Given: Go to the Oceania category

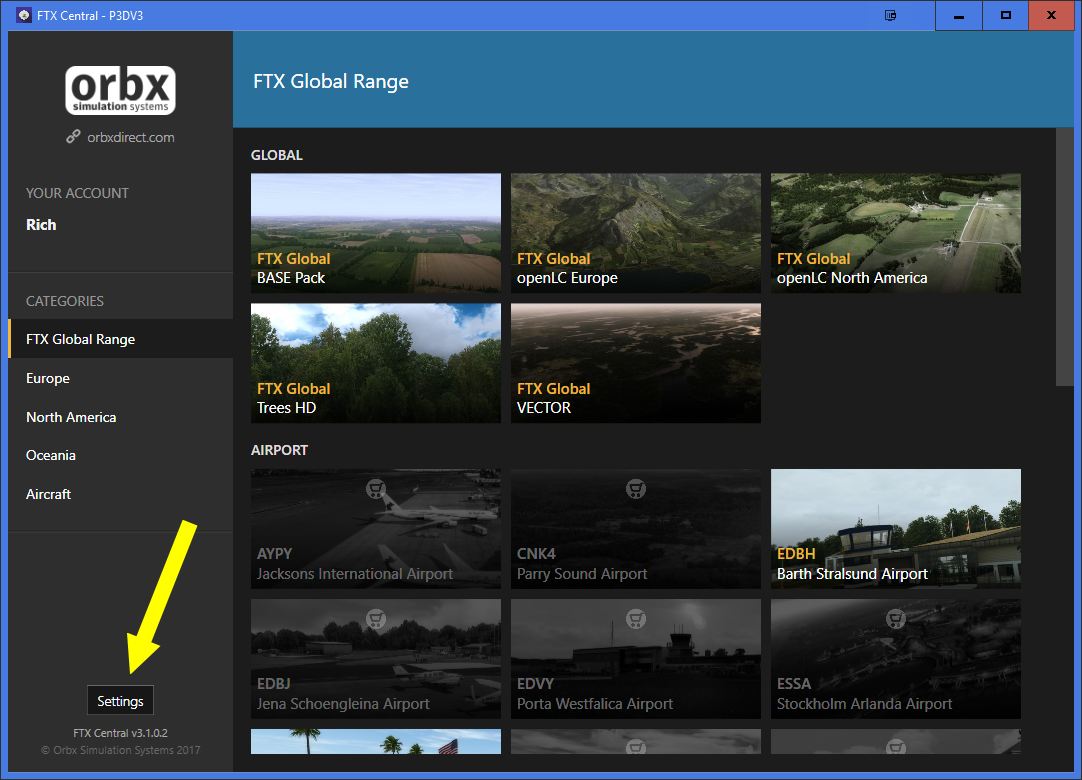Looking at the screenshot, I should pyautogui.click(x=121, y=456).
